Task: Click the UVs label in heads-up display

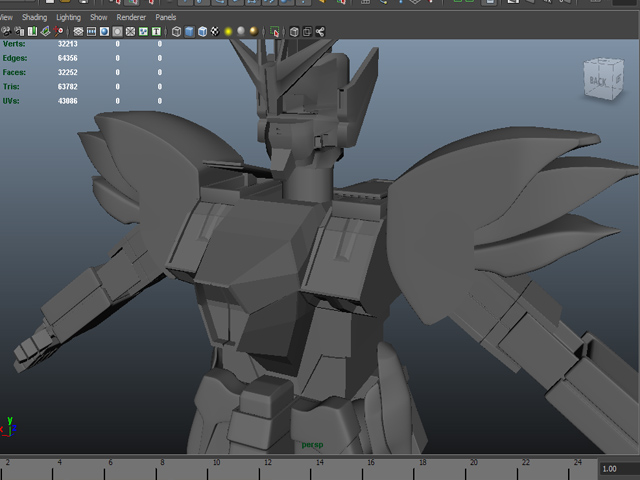Action: [x=11, y=101]
